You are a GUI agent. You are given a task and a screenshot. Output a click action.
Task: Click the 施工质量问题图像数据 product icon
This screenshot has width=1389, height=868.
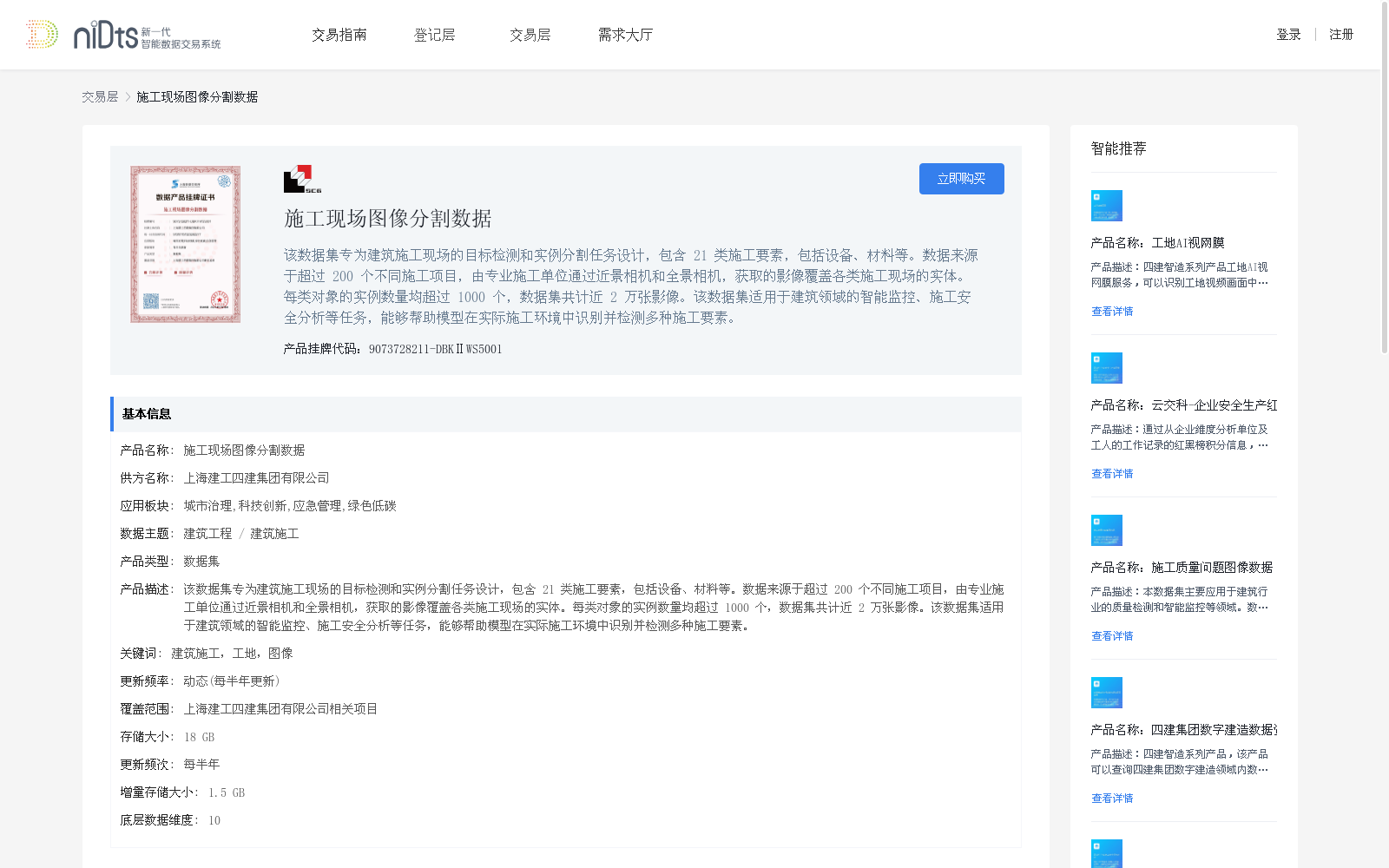coord(1107,530)
